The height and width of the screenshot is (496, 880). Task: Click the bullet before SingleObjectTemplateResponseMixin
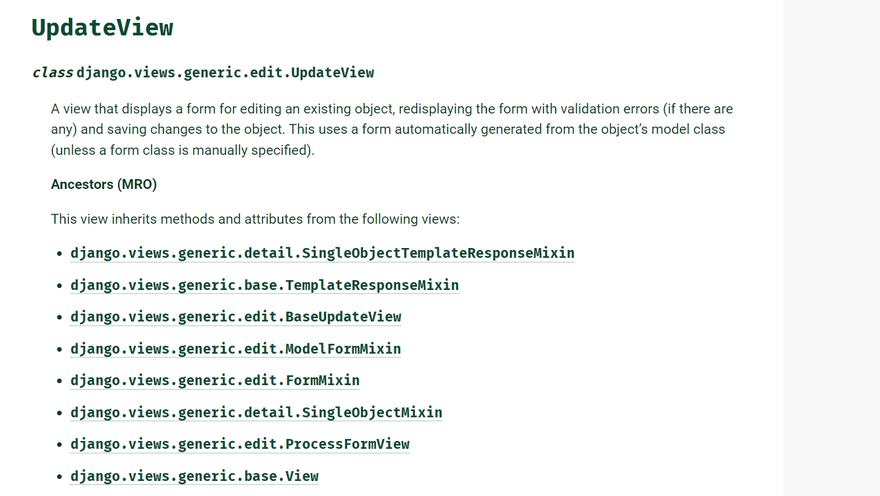(60, 254)
